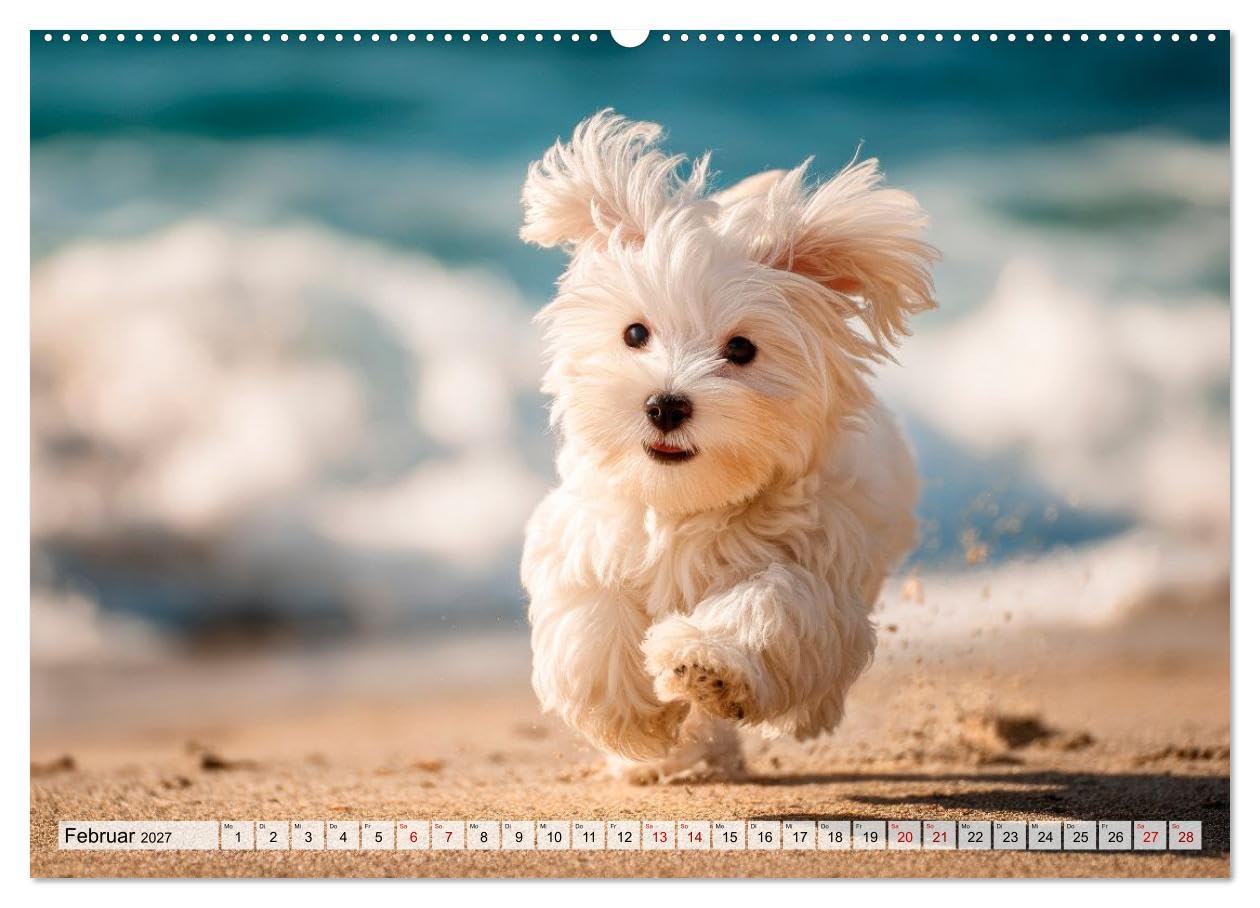The height and width of the screenshot is (908, 1260).
Task: Select day 19 in the calendar strip
Action: (869, 836)
